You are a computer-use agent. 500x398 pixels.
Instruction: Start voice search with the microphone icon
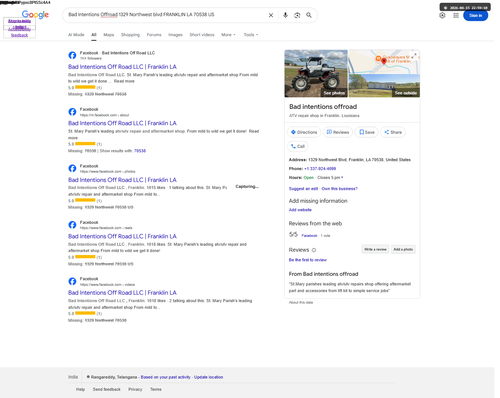pyautogui.click(x=285, y=15)
